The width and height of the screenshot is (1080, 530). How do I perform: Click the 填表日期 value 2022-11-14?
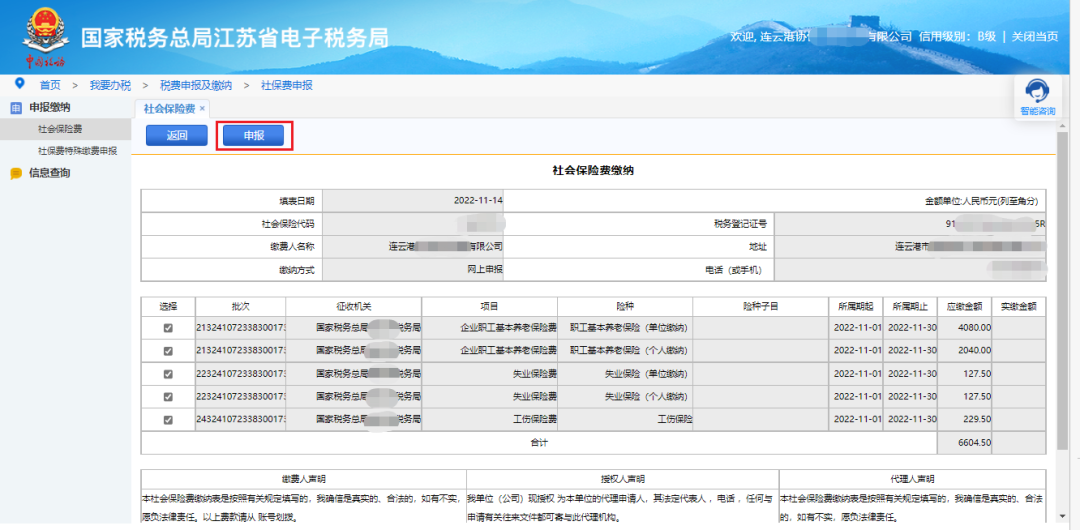click(x=478, y=201)
